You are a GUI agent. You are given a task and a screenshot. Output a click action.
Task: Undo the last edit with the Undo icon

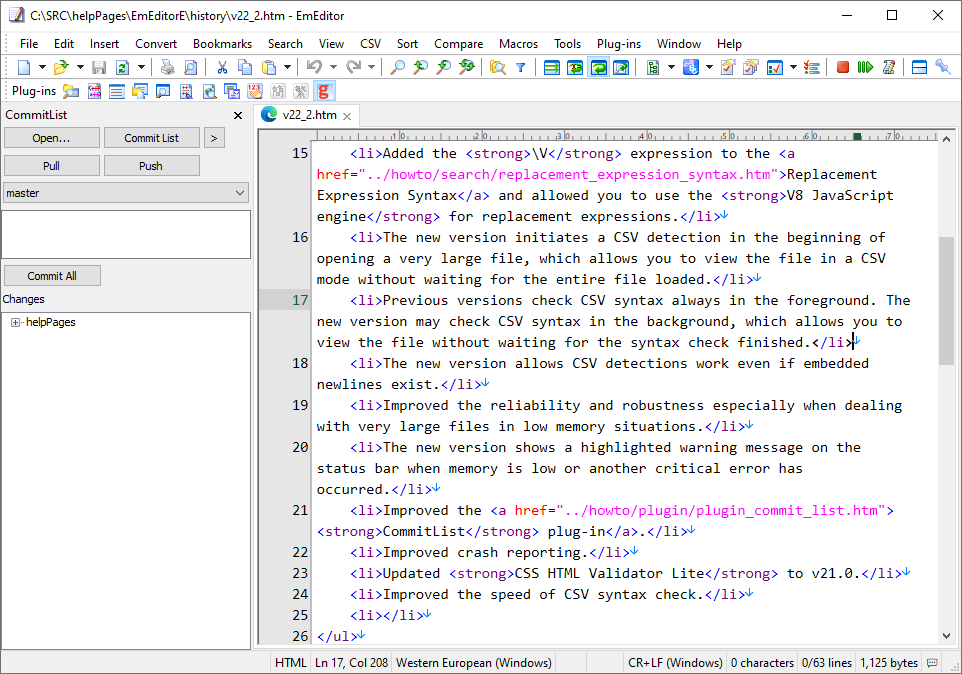314,67
